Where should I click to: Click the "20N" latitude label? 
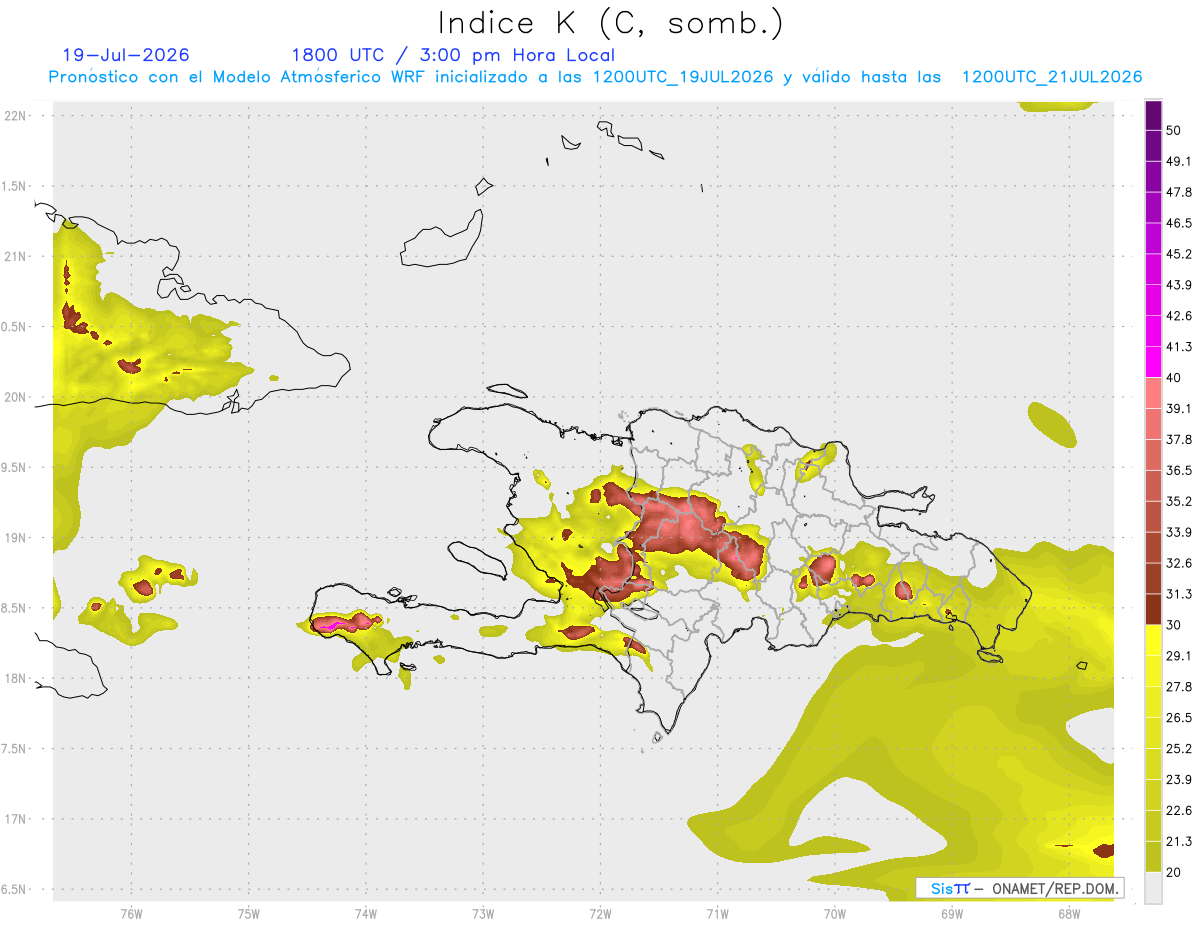pyautogui.click(x=15, y=397)
